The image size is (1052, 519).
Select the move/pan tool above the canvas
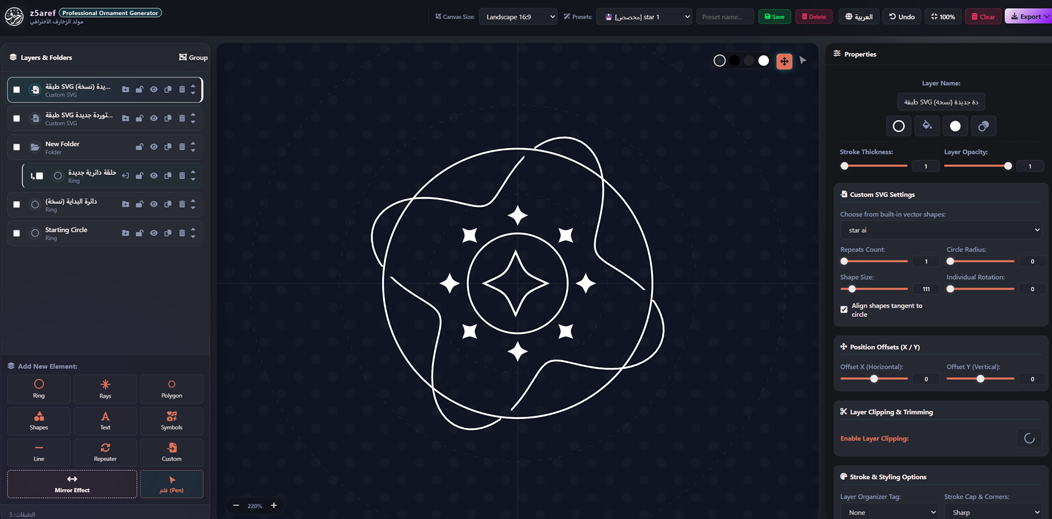click(784, 61)
